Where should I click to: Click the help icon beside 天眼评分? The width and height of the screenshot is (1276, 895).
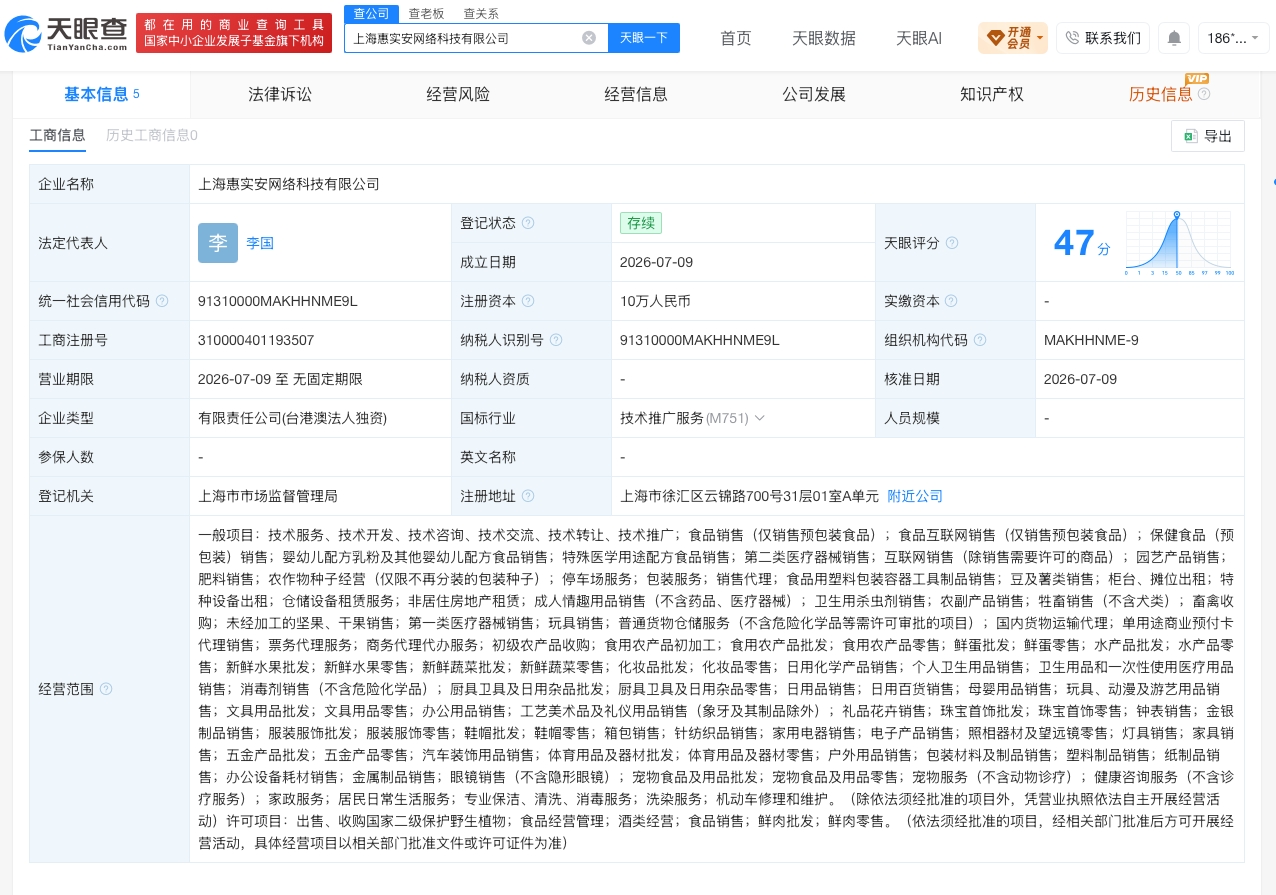(x=952, y=243)
